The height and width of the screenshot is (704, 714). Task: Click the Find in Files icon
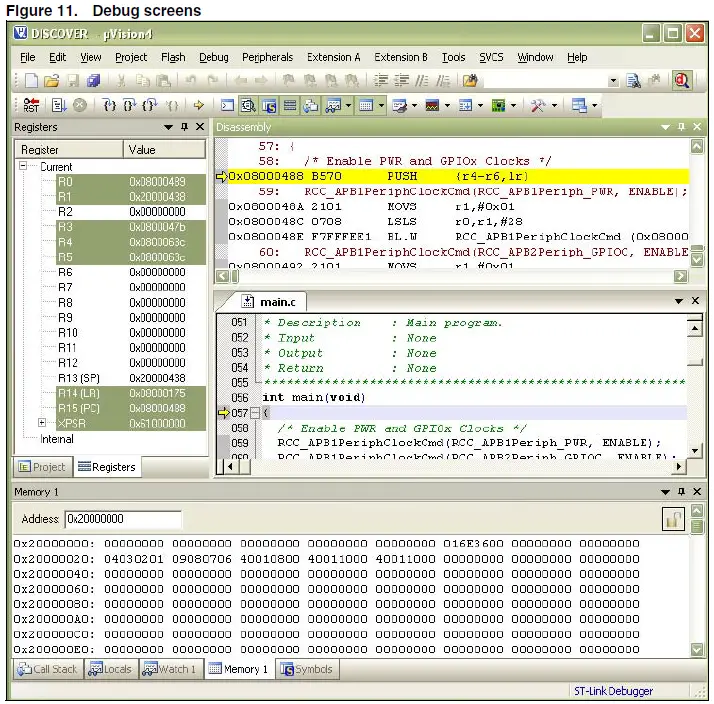click(x=633, y=81)
